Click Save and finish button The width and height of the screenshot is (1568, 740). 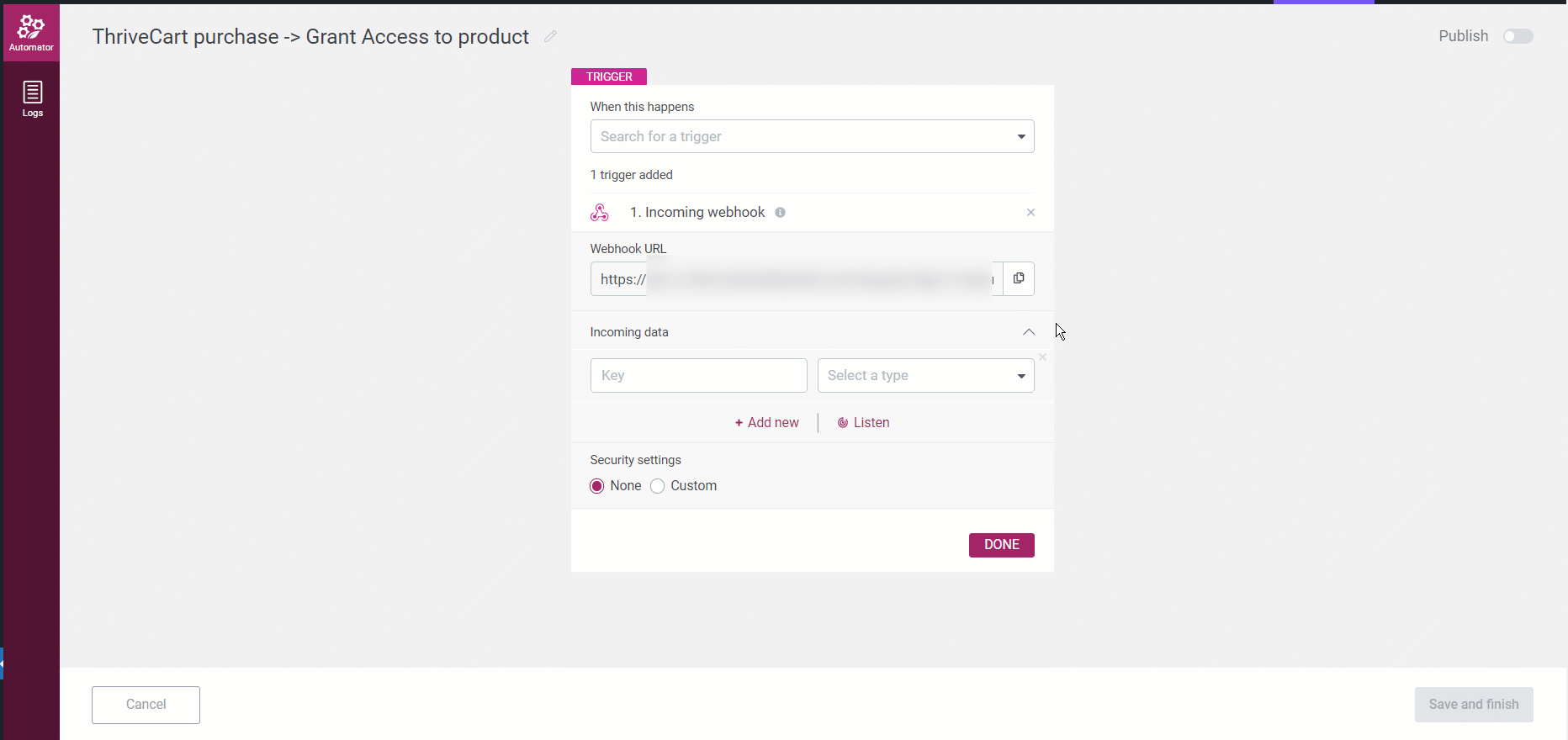(x=1474, y=705)
